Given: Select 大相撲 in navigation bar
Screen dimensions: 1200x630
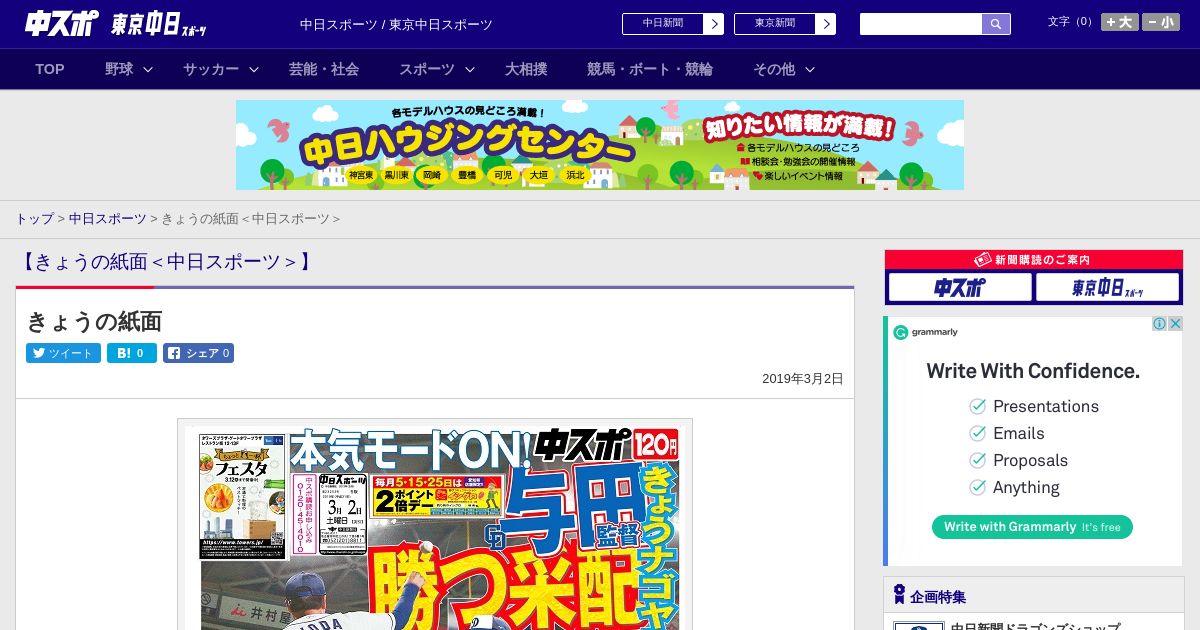Looking at the screenshot, I should pos(526,69).
